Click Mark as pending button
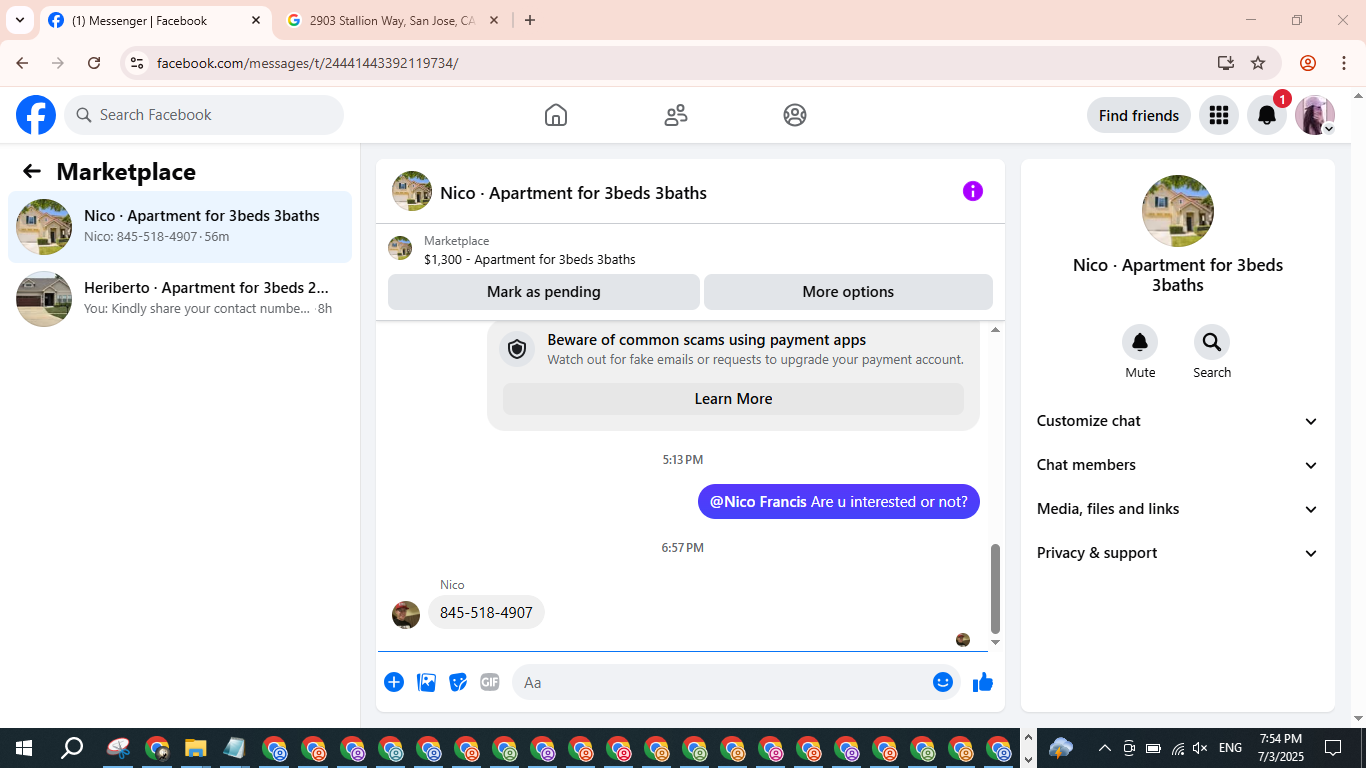Image resolution: width=1366 pixels, height=768 pixels. point(544,292)
